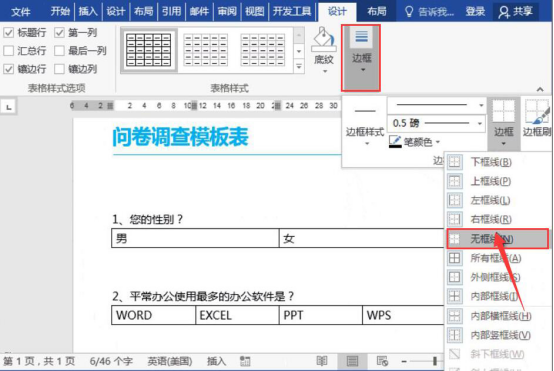This screenshot has width=554, height=371.
Task: Toggle the 镶边行 banded rows checkbox
Action: (x=8, y=69)
